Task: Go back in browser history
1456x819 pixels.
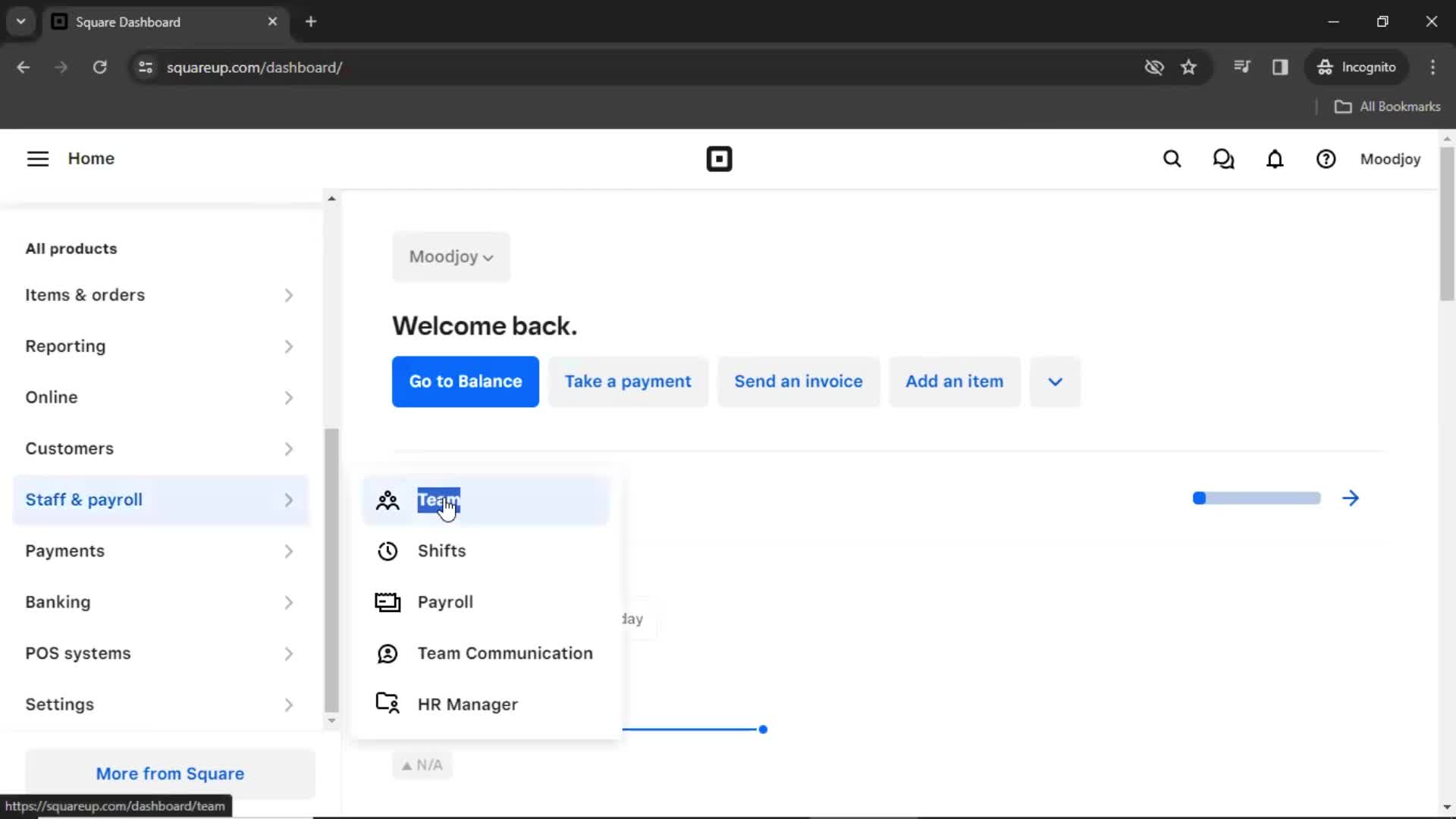Action: 24,67
